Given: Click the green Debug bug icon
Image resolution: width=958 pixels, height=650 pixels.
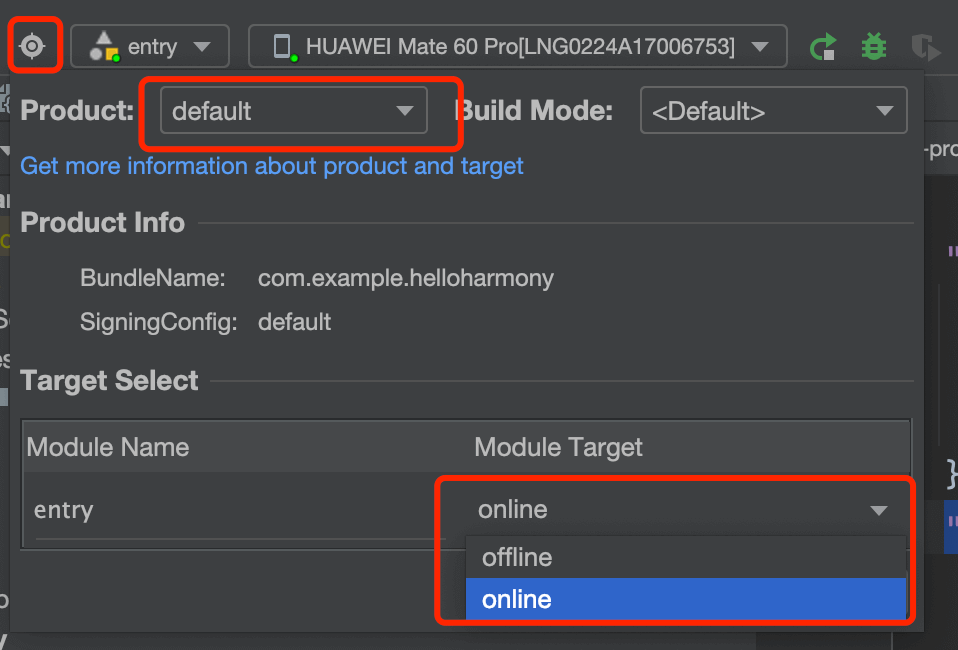Looking at the screenshot, I should [x=874, y=47].
